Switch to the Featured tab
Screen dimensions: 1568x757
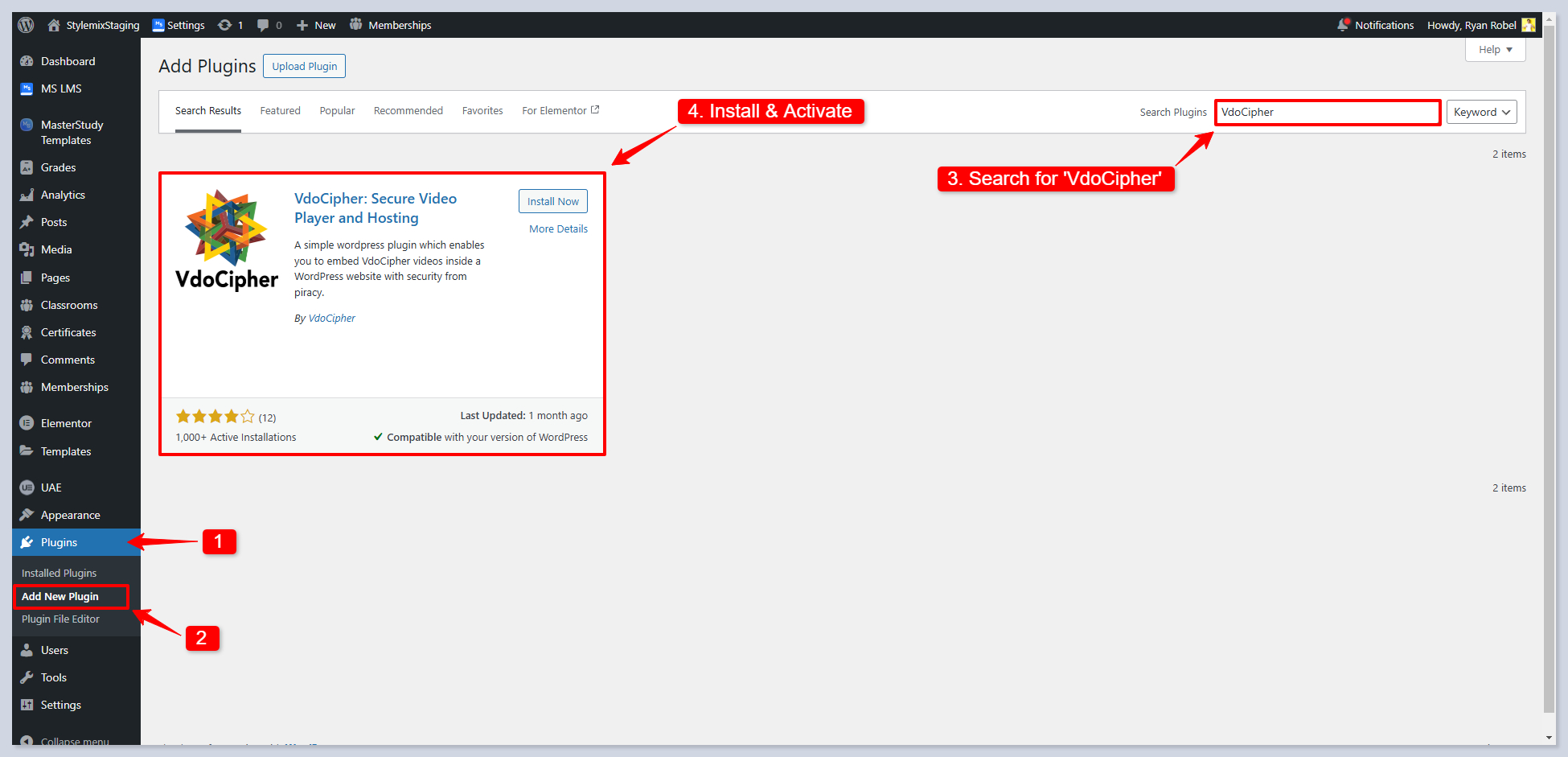(280, 111)
